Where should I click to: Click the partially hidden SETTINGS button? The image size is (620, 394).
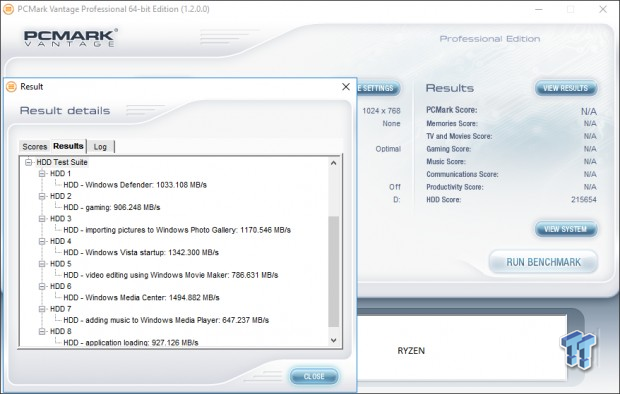click(378, 88)
